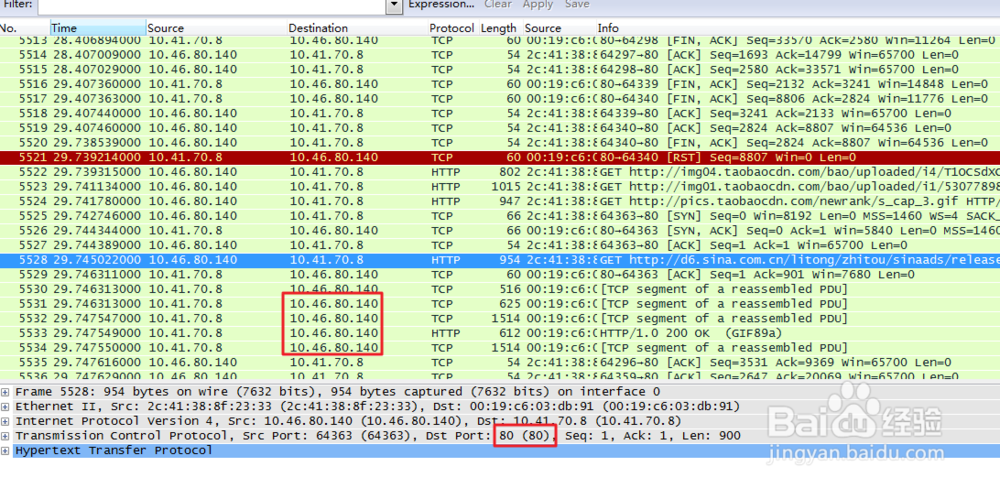Select packet 5520 FIN, ACK Seq=2824

tap(500, 142)
